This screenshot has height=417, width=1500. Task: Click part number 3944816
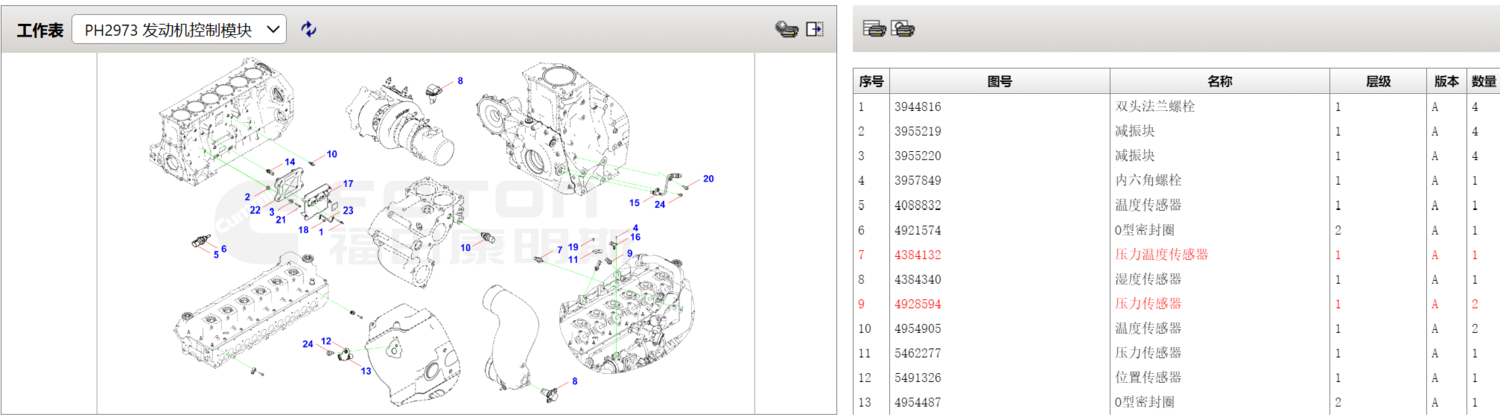[x=918, y=107]
